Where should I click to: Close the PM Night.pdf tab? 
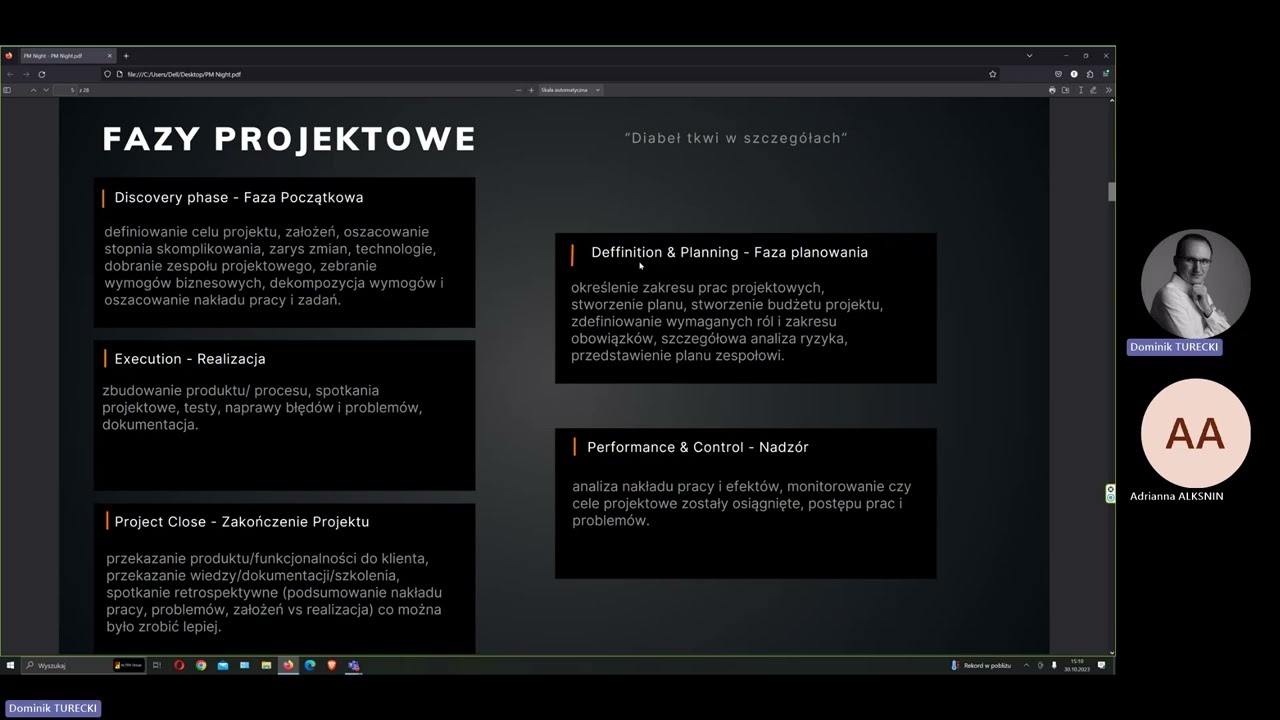[x=110, y=56]
